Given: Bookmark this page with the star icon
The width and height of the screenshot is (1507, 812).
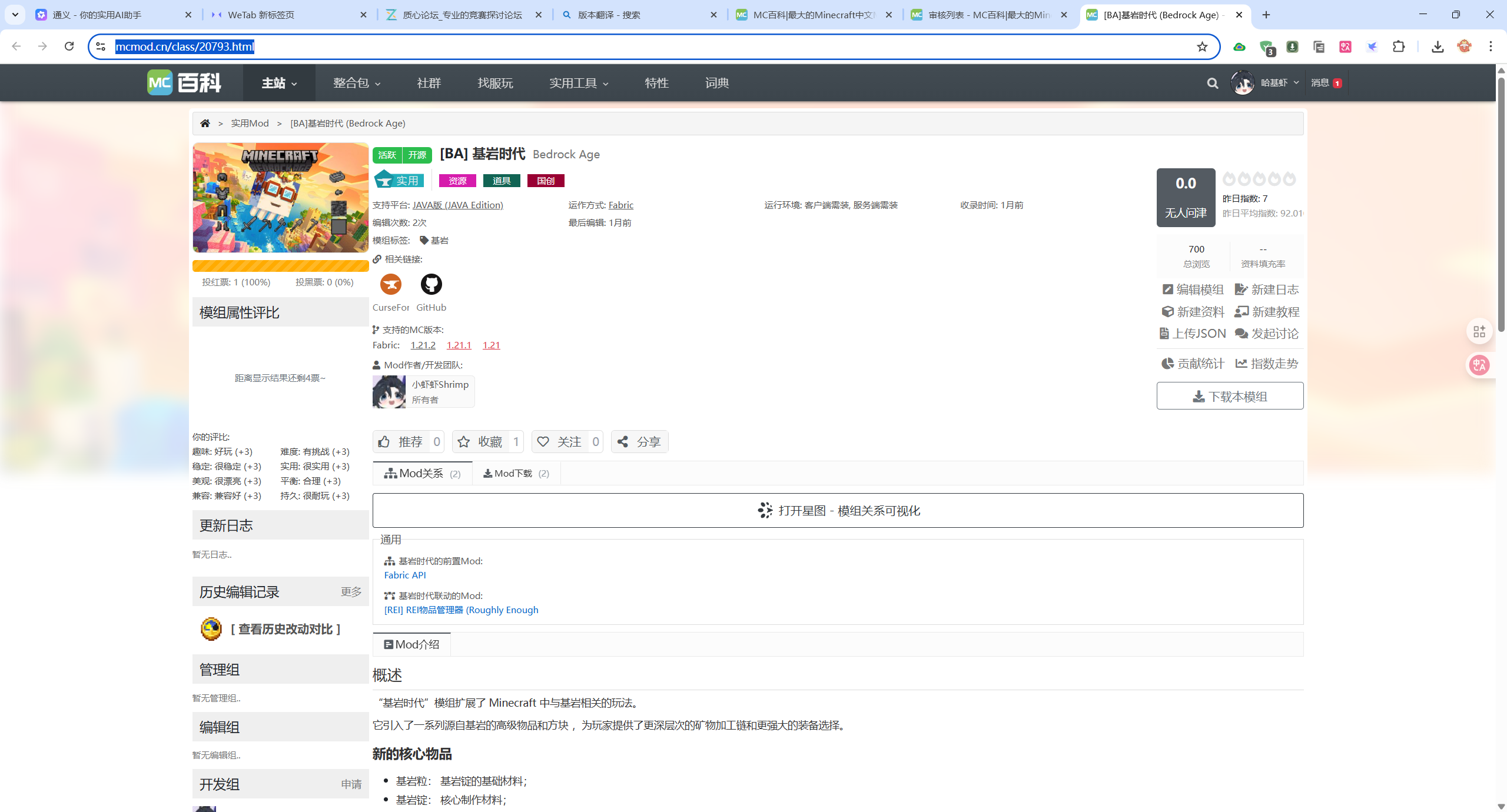Looking at the screenshot, I should 1201,46.
